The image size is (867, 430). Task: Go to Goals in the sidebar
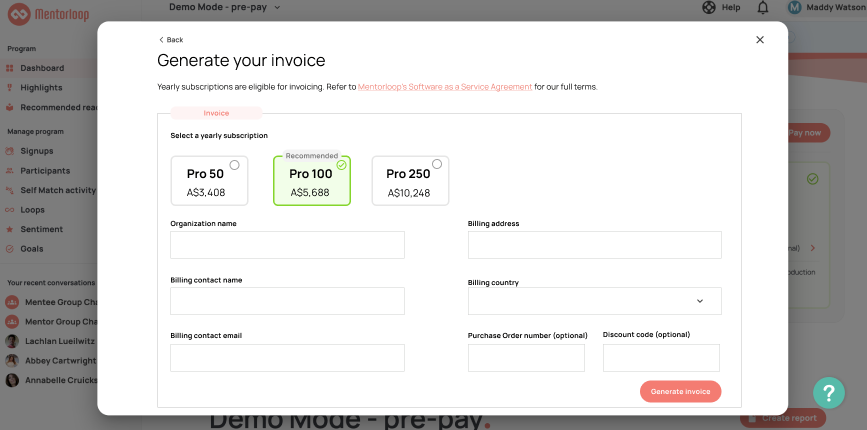click(x=31, y=248)
